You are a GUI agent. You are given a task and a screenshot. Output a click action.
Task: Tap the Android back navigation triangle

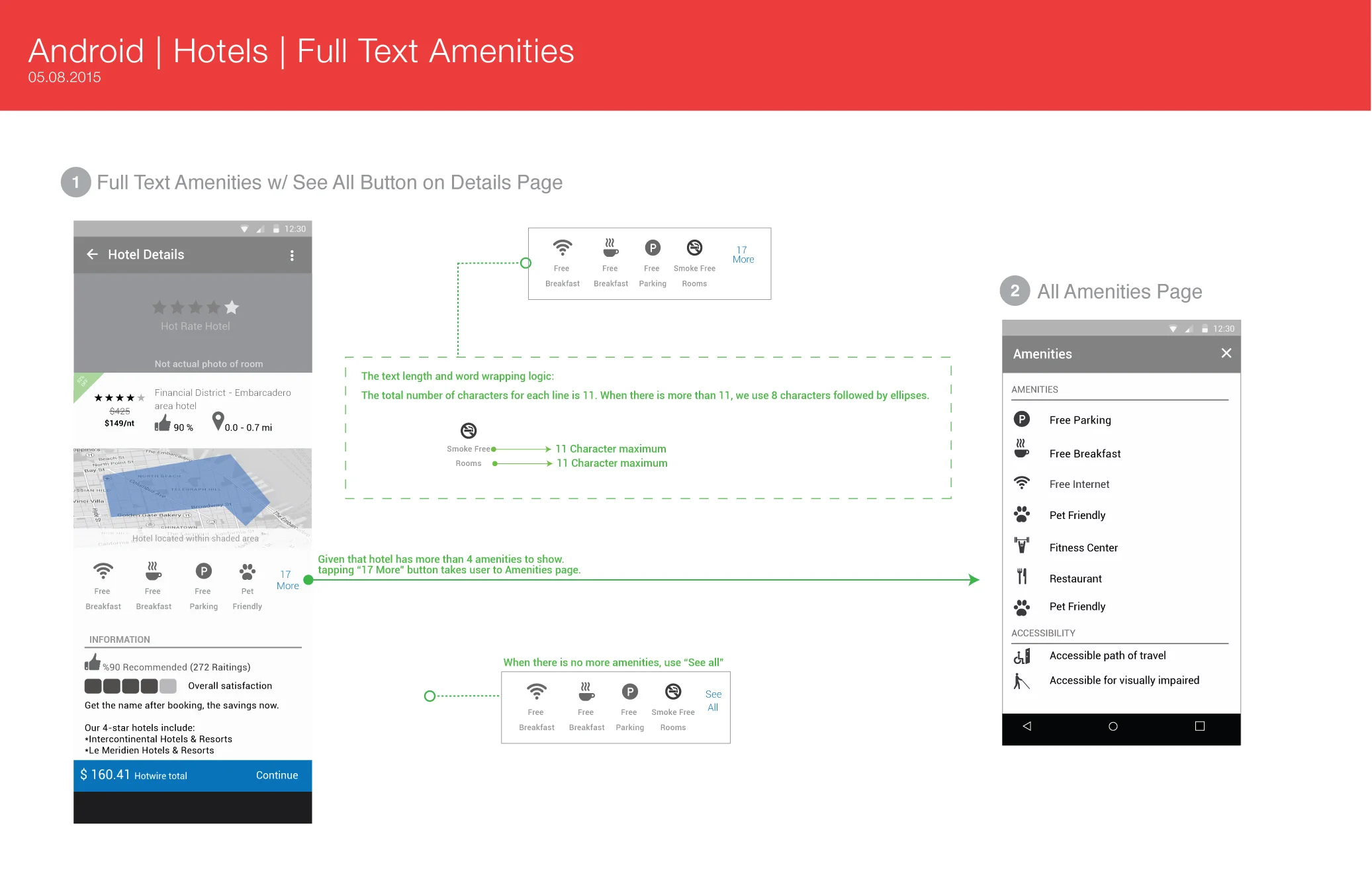tap(1027, 726)
